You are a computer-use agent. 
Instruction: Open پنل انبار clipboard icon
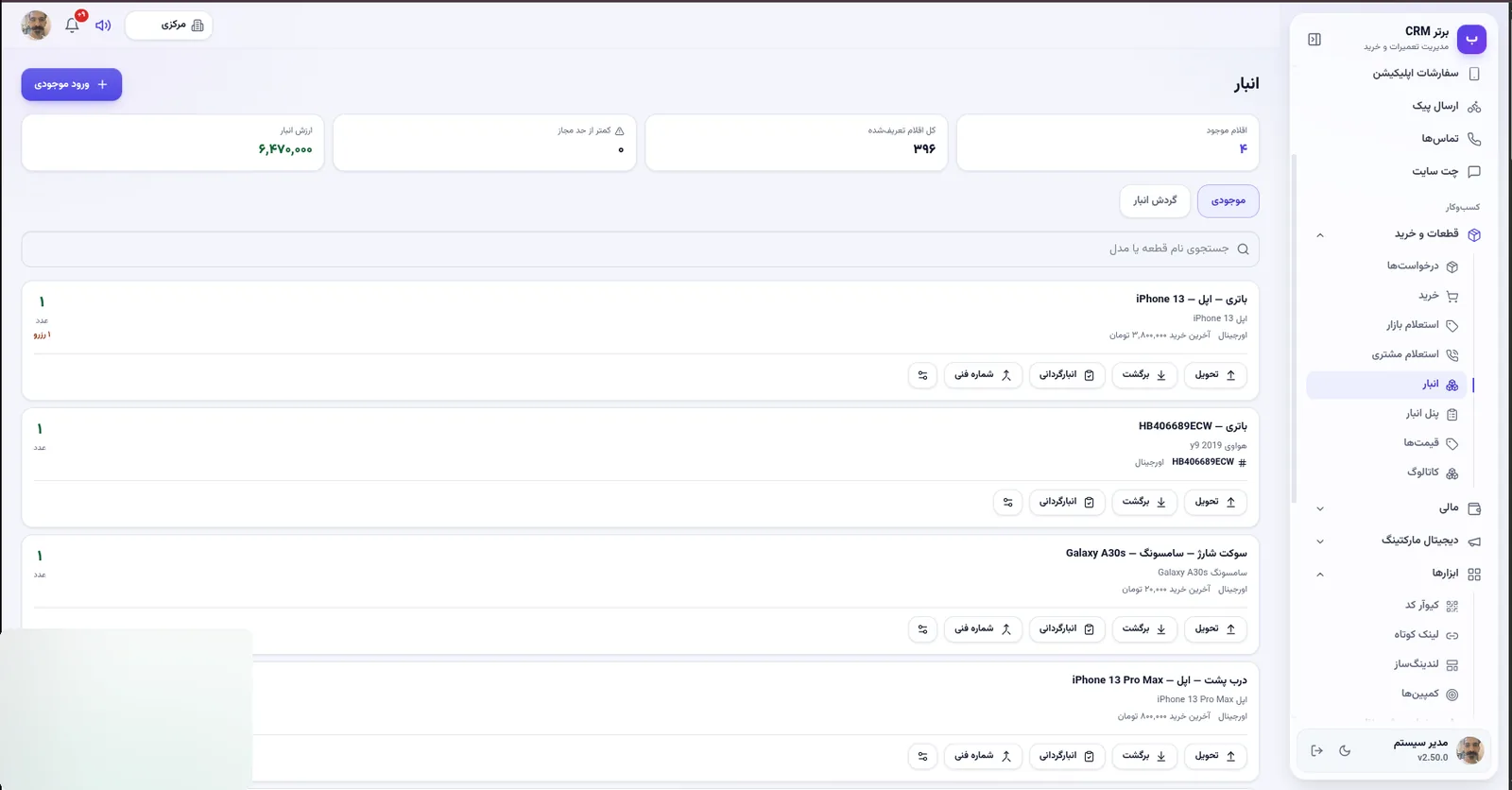[x=1452, y=414]
